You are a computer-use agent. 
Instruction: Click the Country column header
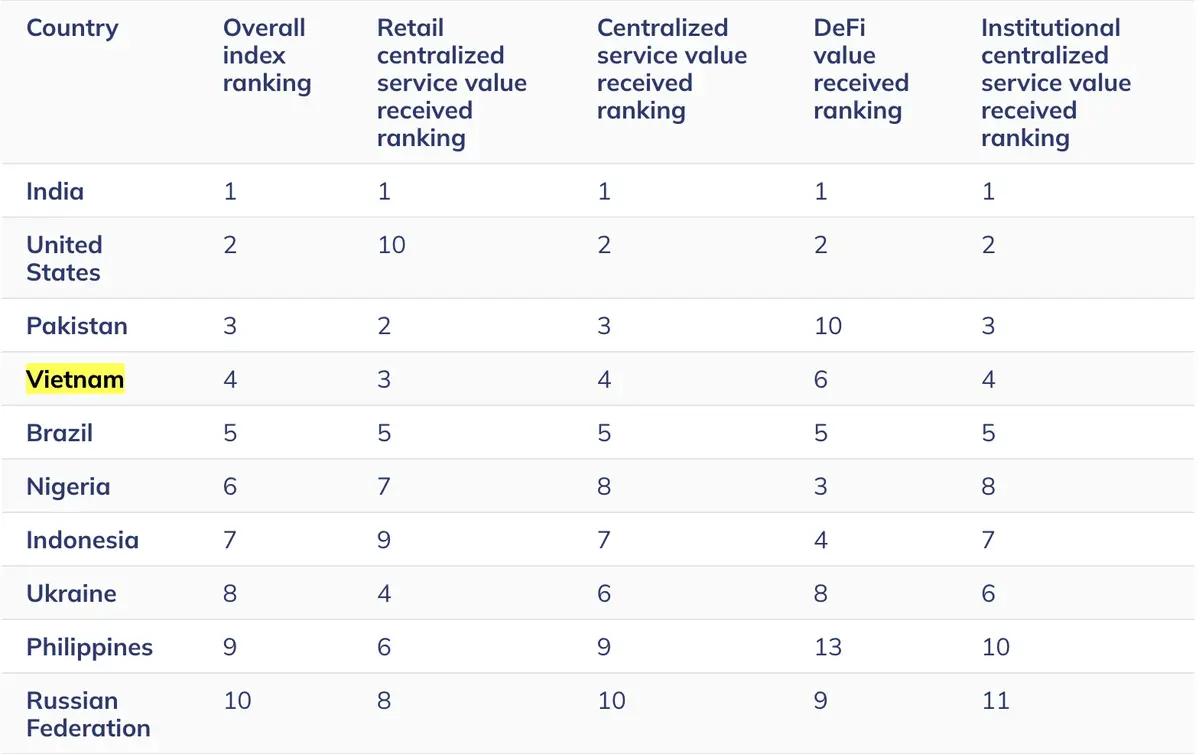[x=72, y=28]
